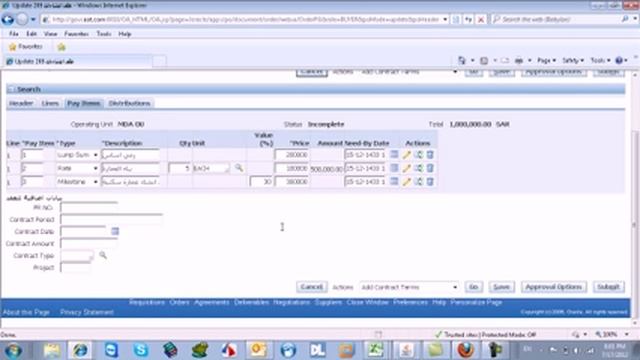Duplicate the Rate pay item row
640x360 pixels.
point(418,168)
